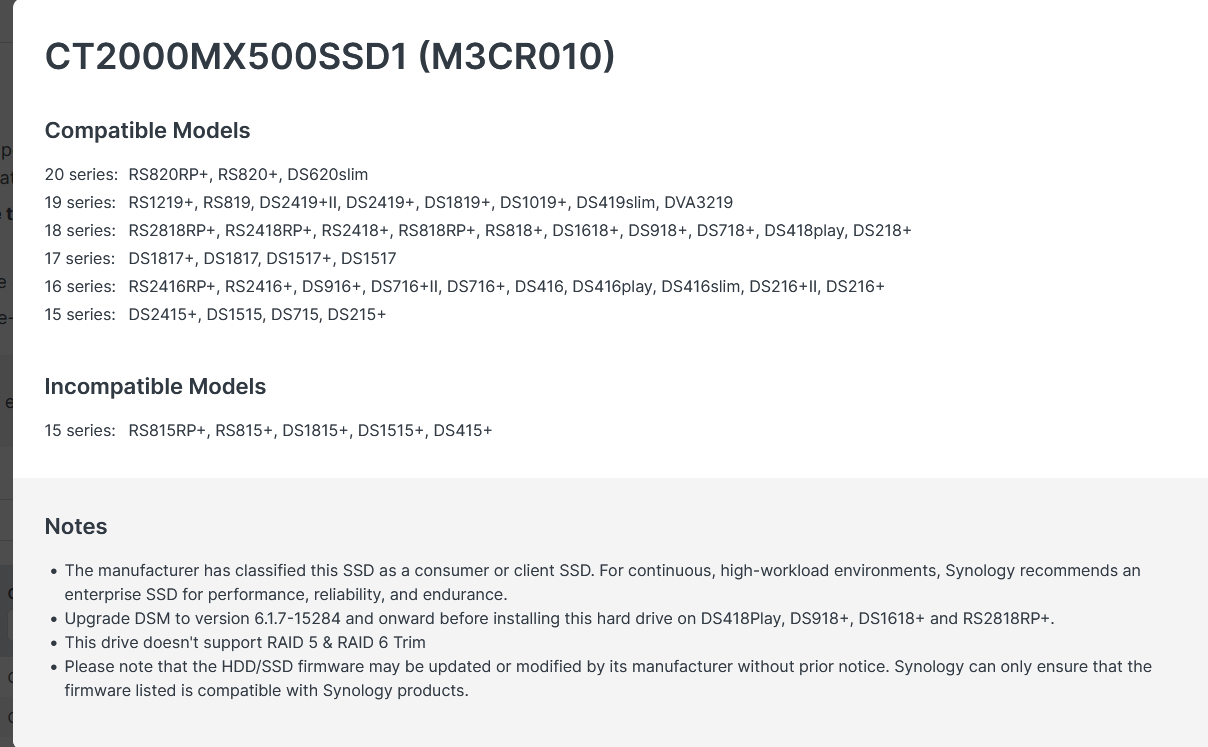Click the 16 series row label
The height and width of the screenshot is (747, 1208).
click(81, 286)
